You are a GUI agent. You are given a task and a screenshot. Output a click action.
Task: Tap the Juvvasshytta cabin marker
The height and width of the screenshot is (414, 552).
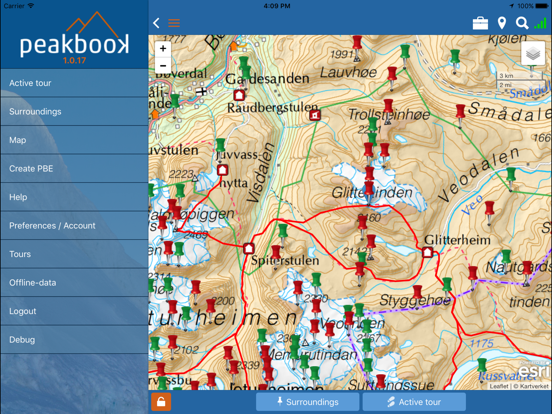point(222,170)
